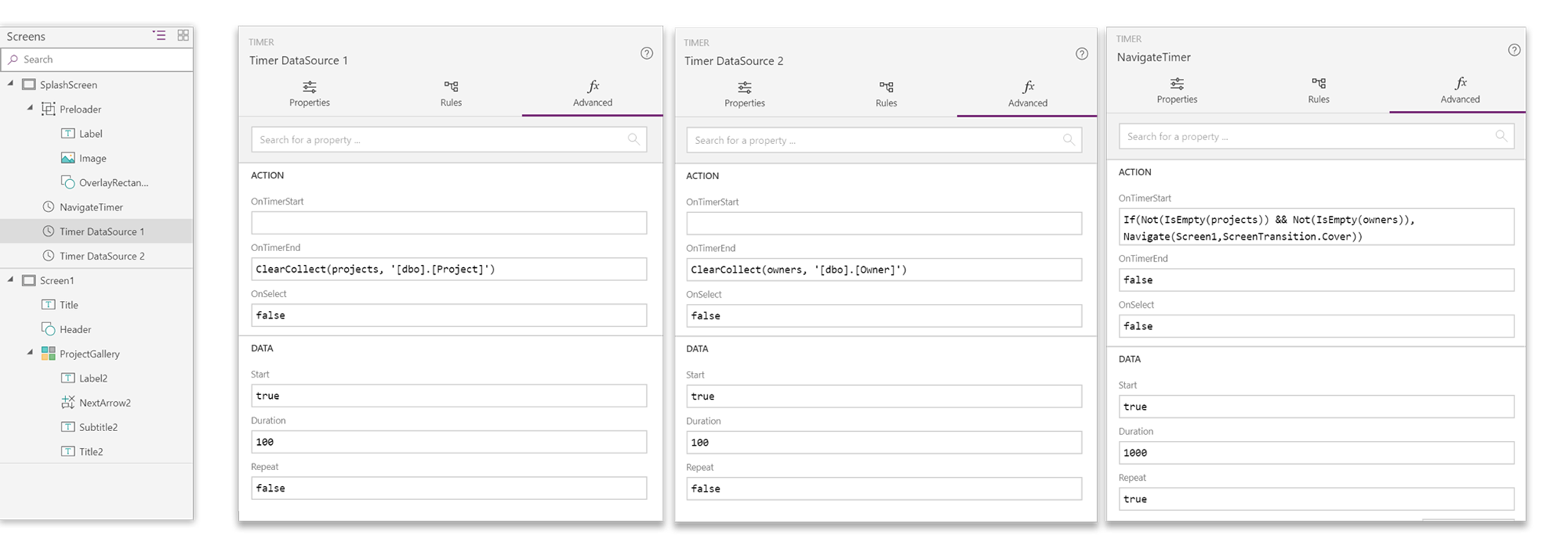Click search icon in NavigateTimer property search

(x=1501, y=136)
